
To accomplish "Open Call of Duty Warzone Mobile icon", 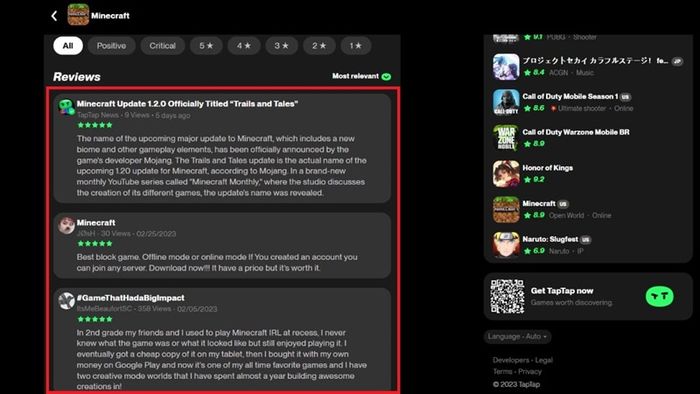I will click(506, 138).
